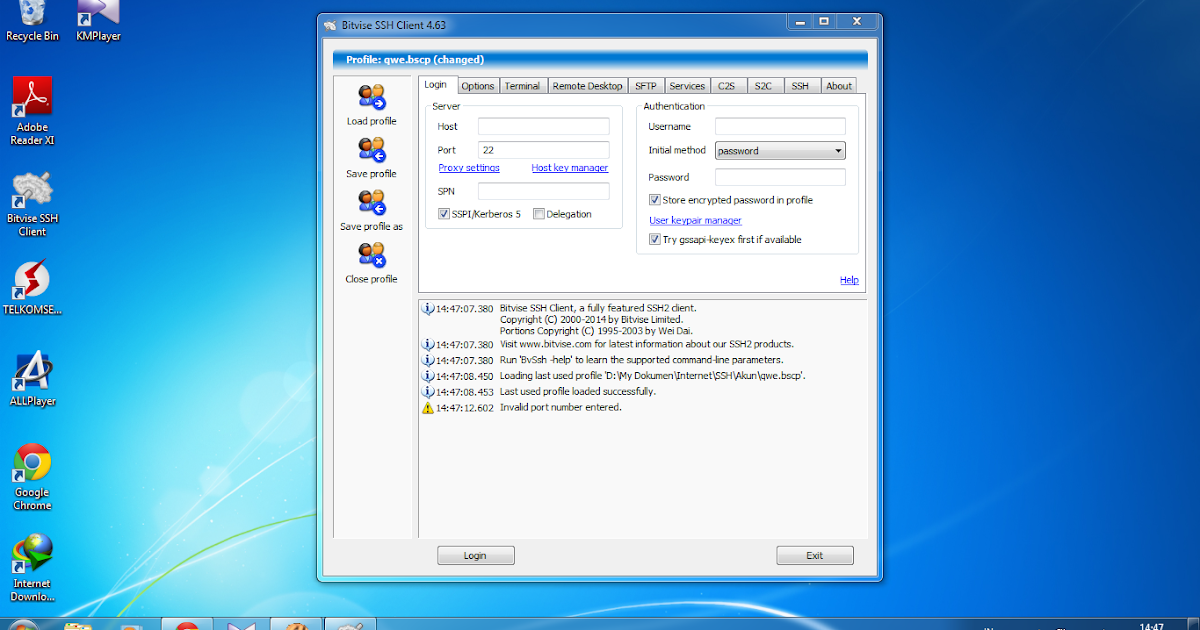This screenshot has width=1200, height=630.
Task: Close the Bitvise SSH Client window
Action: pos(857,20)
